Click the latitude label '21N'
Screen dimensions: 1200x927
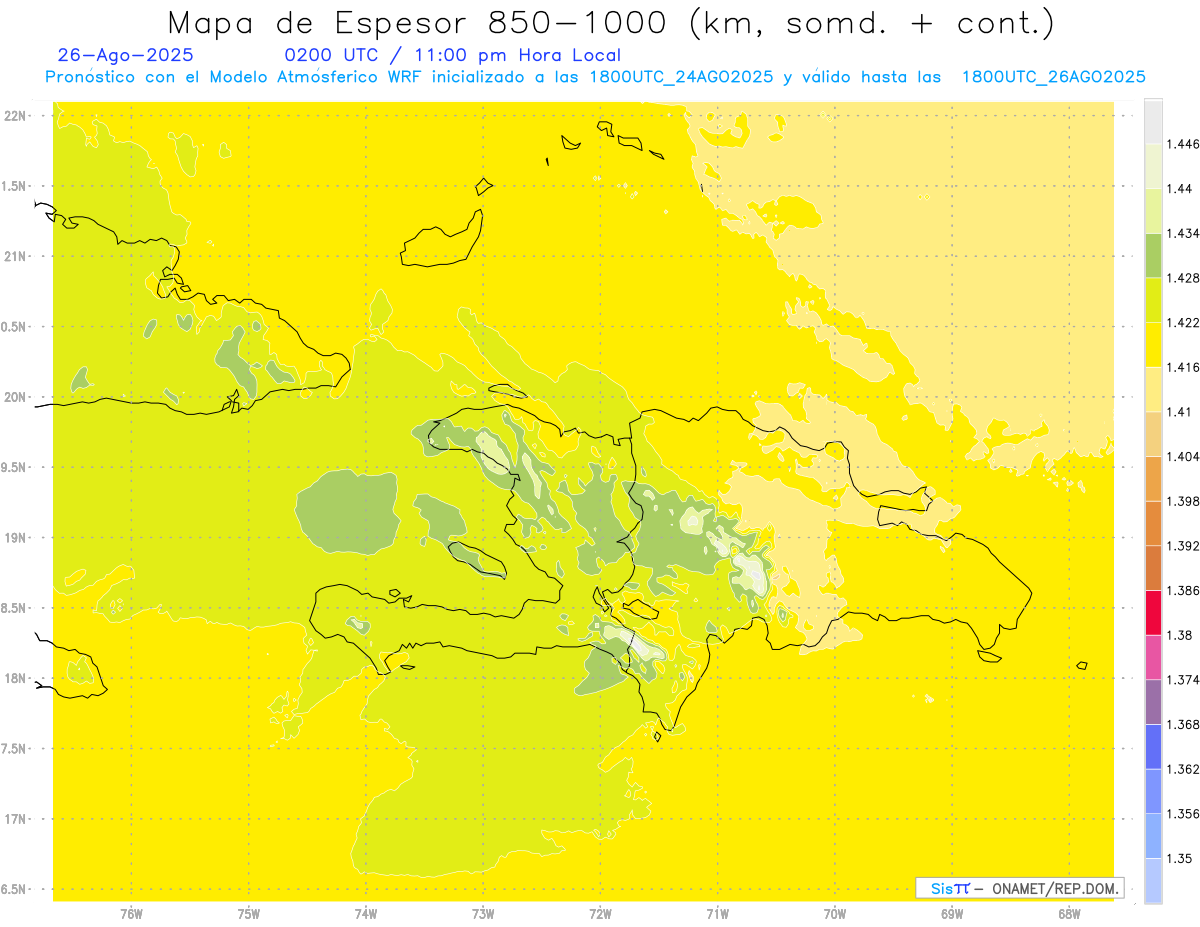[15, 256]
